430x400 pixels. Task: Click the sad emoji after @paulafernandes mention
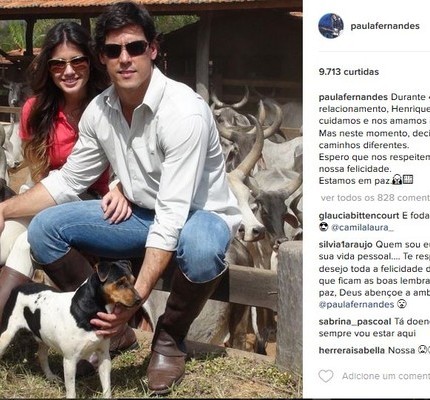(400, 304)
